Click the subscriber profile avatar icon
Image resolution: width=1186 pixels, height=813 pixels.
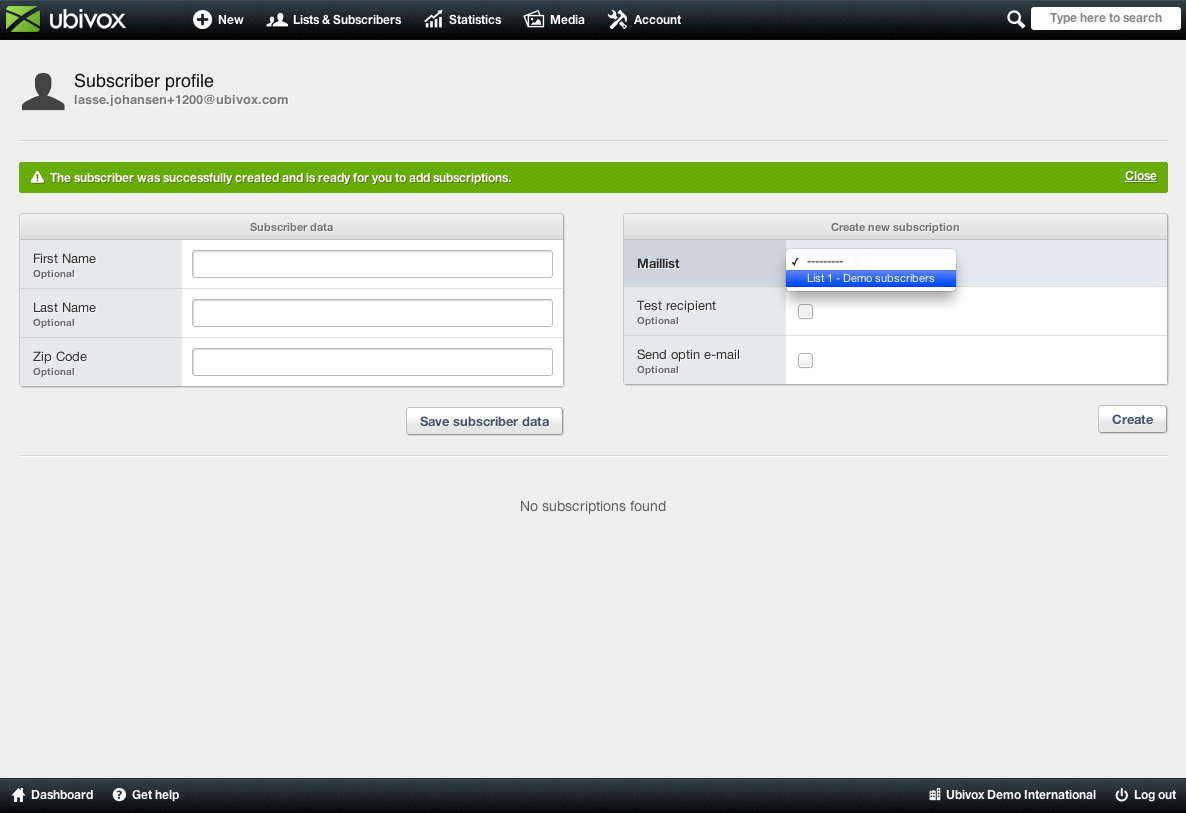[43, 92]
